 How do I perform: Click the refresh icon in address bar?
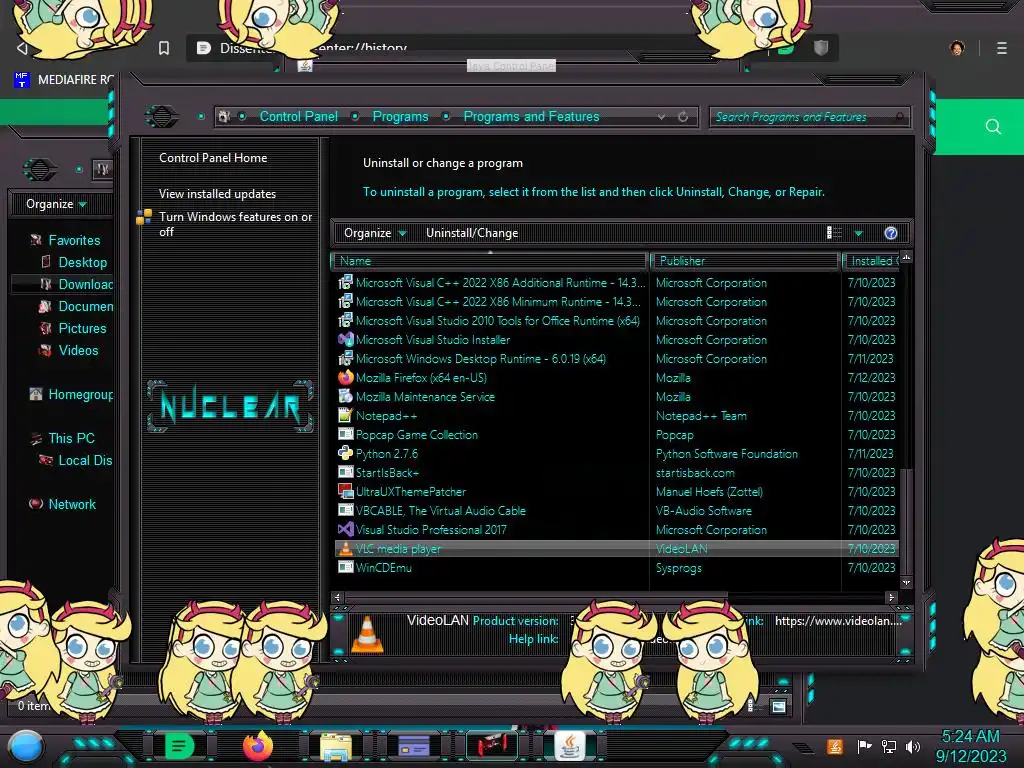683,117
